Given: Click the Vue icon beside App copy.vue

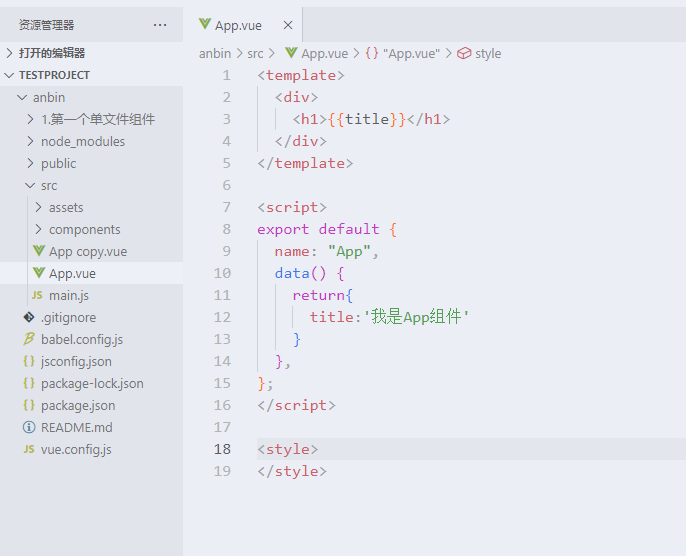Looking at the screenshot, I should tap(38, 251).
